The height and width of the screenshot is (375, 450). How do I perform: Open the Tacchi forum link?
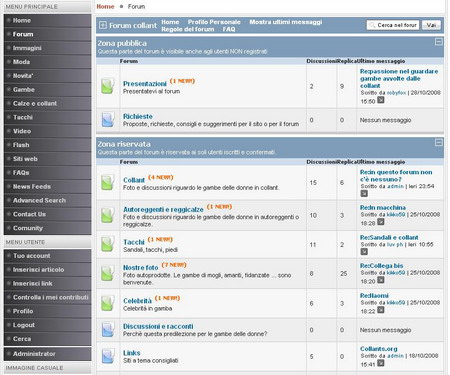click(x=134, y=242)
